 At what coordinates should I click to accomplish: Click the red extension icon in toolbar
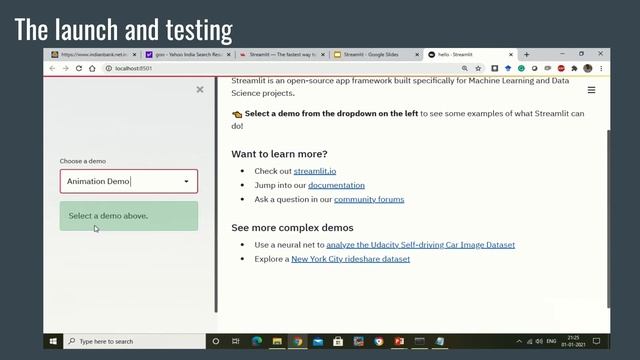(x=561, y=69)
